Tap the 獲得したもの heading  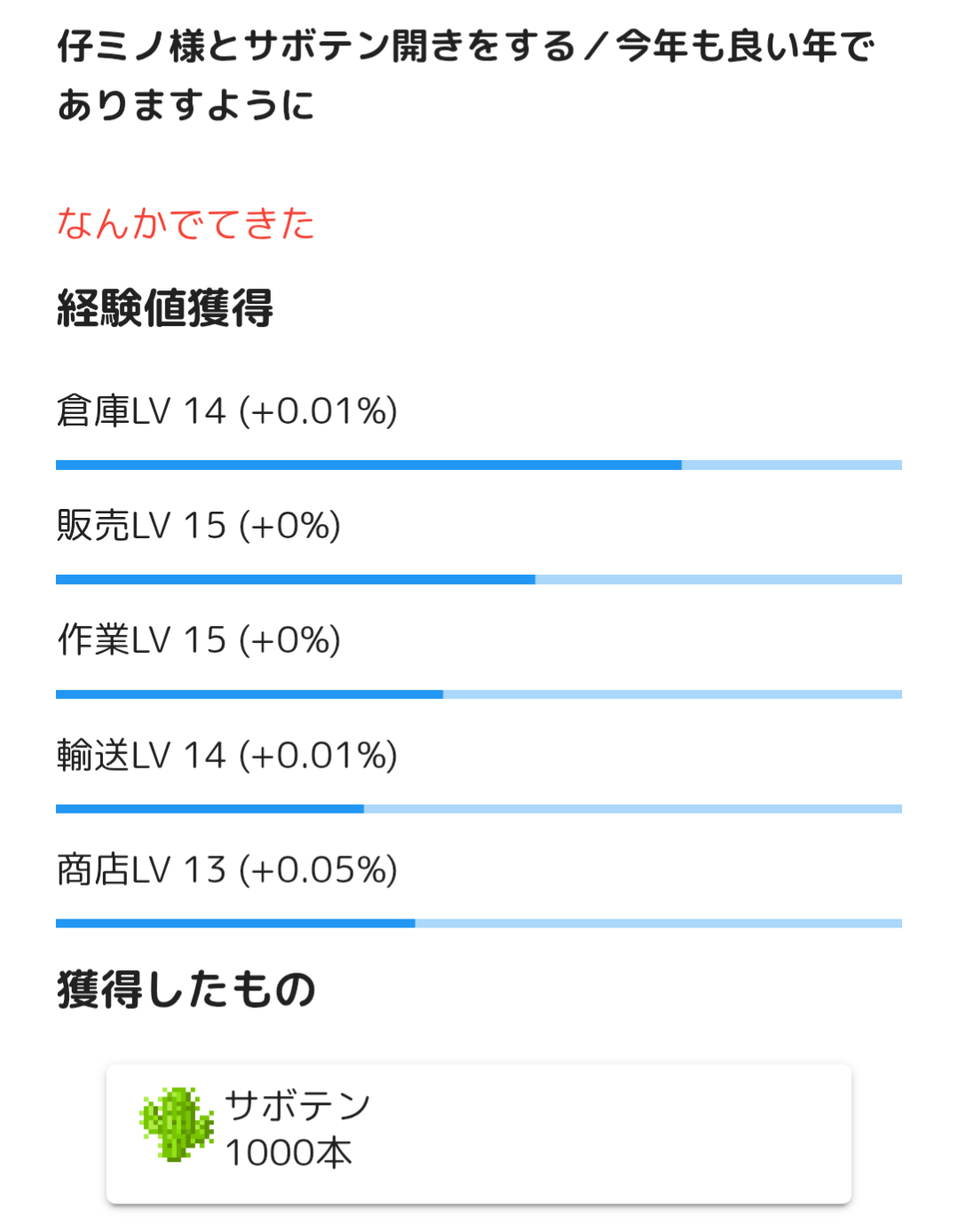pyautogui.click(x=186, y=990)
